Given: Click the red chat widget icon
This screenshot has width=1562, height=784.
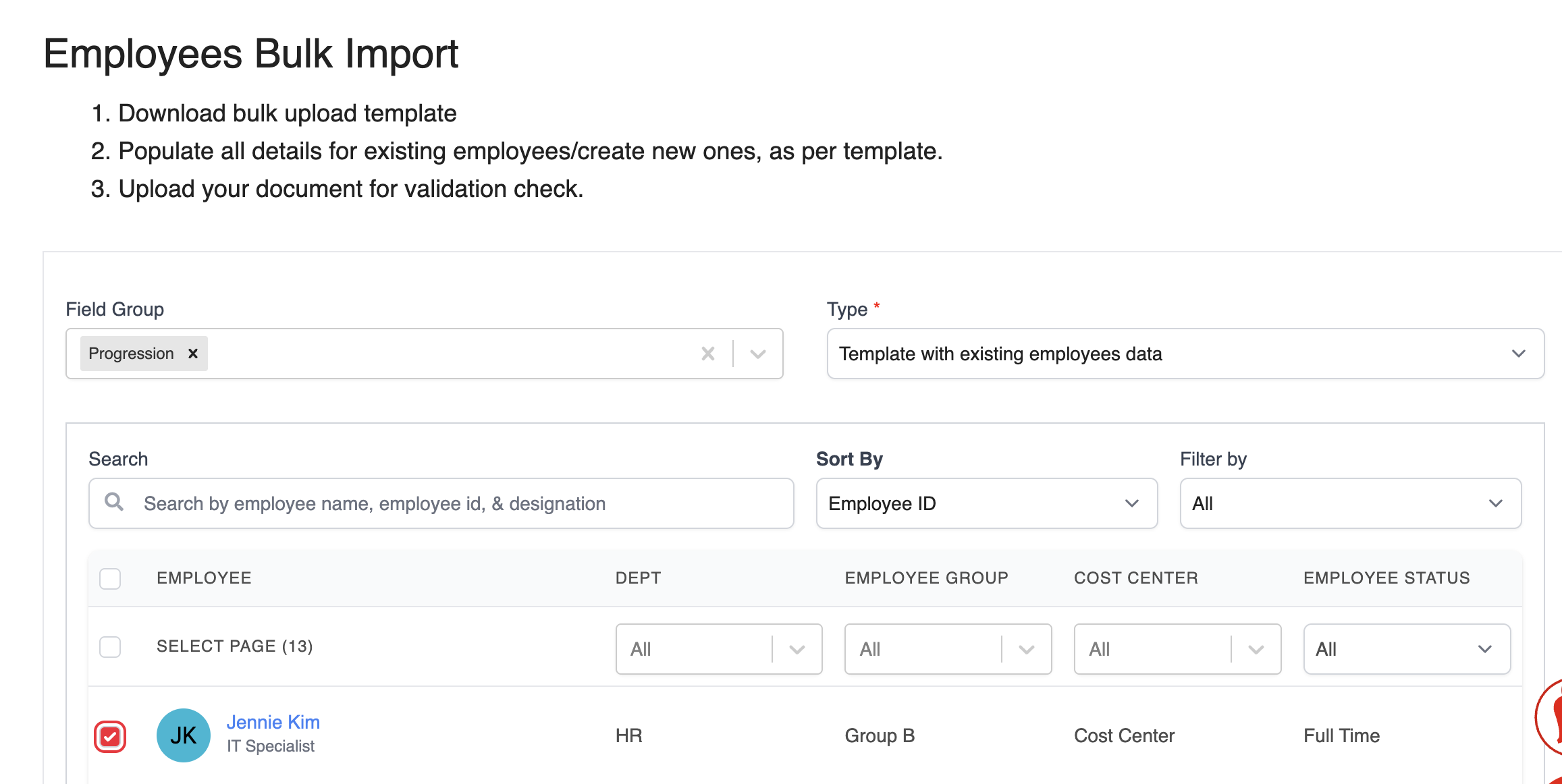Looking at the screenshot, I should 1552,717.
